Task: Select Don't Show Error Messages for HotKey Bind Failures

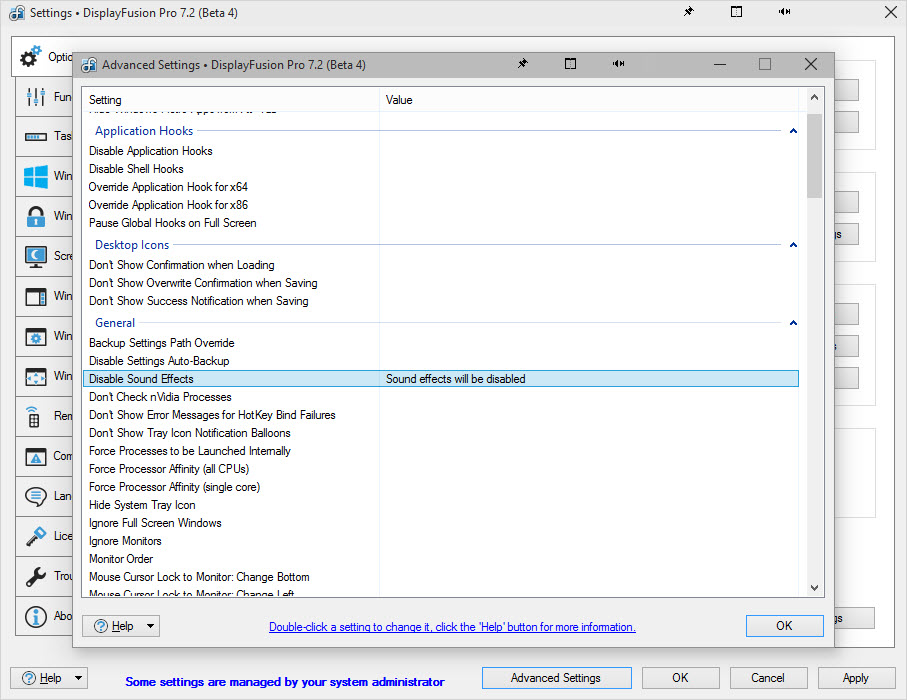Action: 441,415
